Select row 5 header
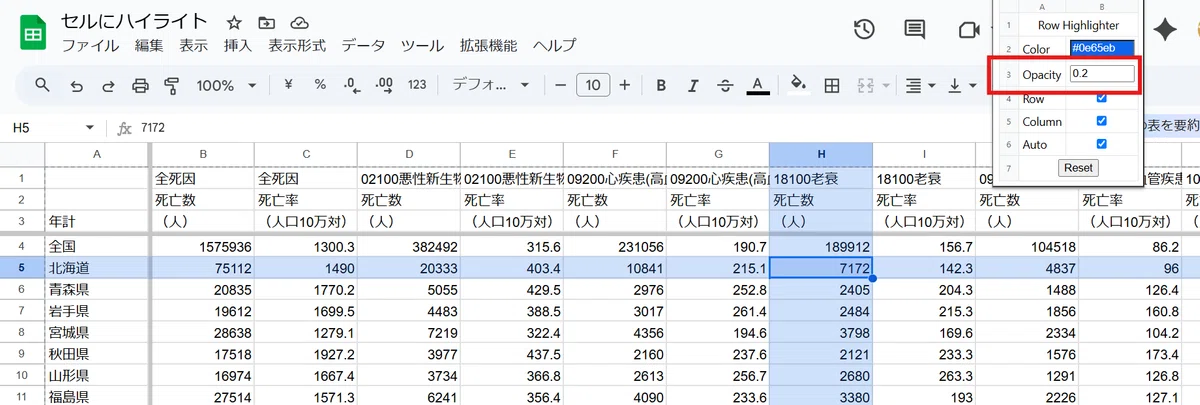Screen dimensions: 1200x405 [22, 267]
